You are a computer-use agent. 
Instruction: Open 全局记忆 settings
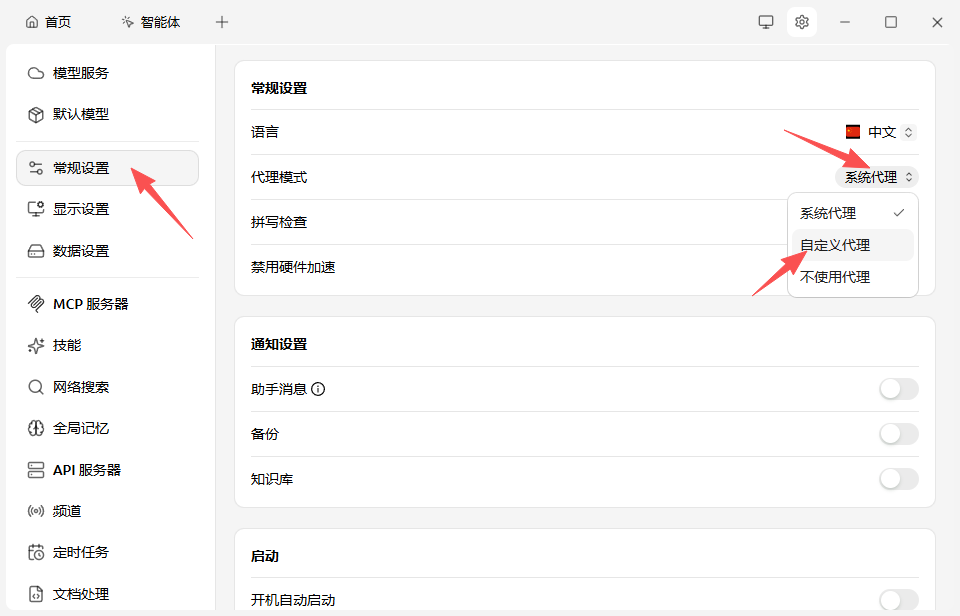(107, 428)
